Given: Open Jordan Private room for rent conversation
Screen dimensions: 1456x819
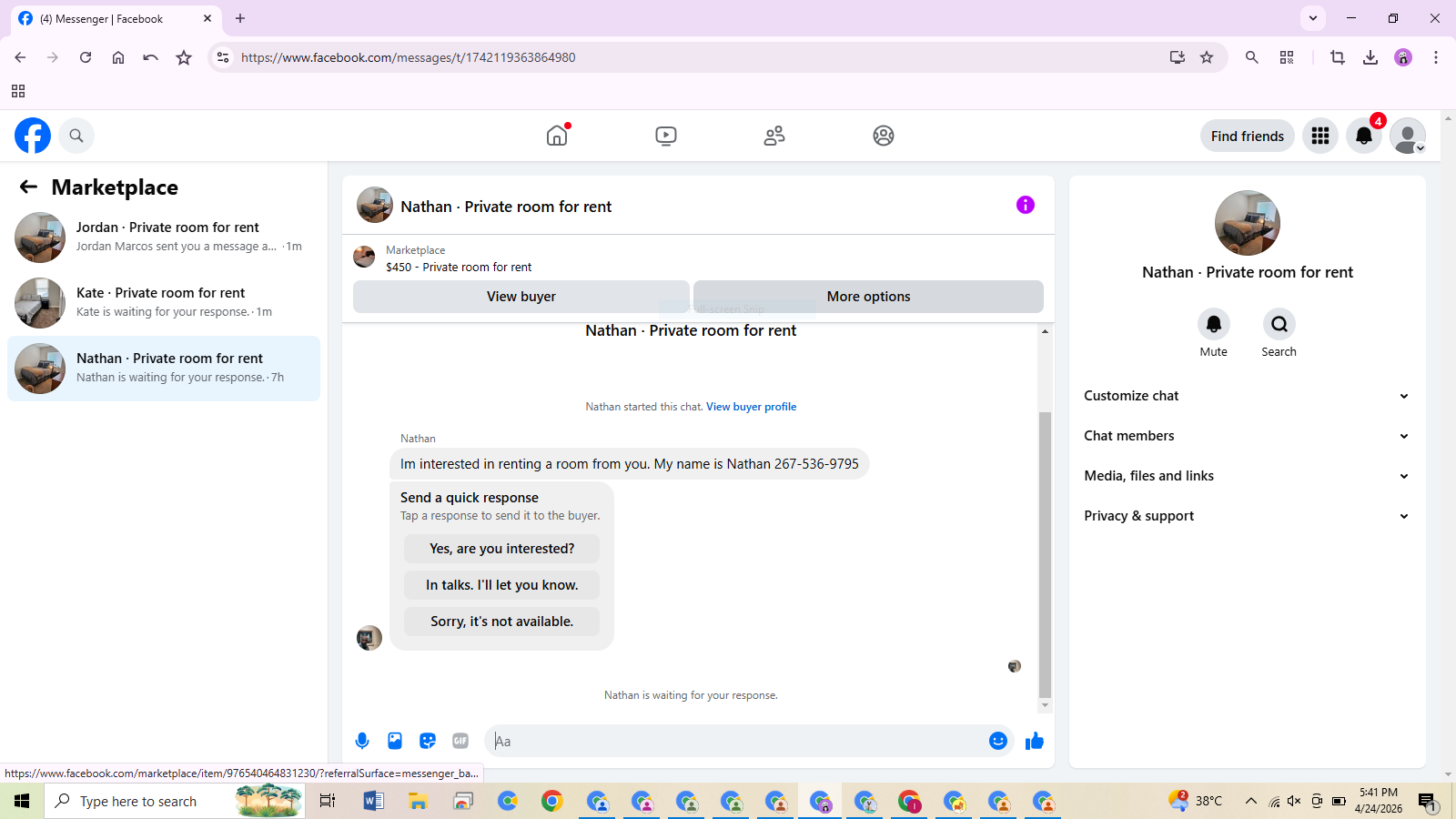Looking at the screenshot, I should coord(164,238).
